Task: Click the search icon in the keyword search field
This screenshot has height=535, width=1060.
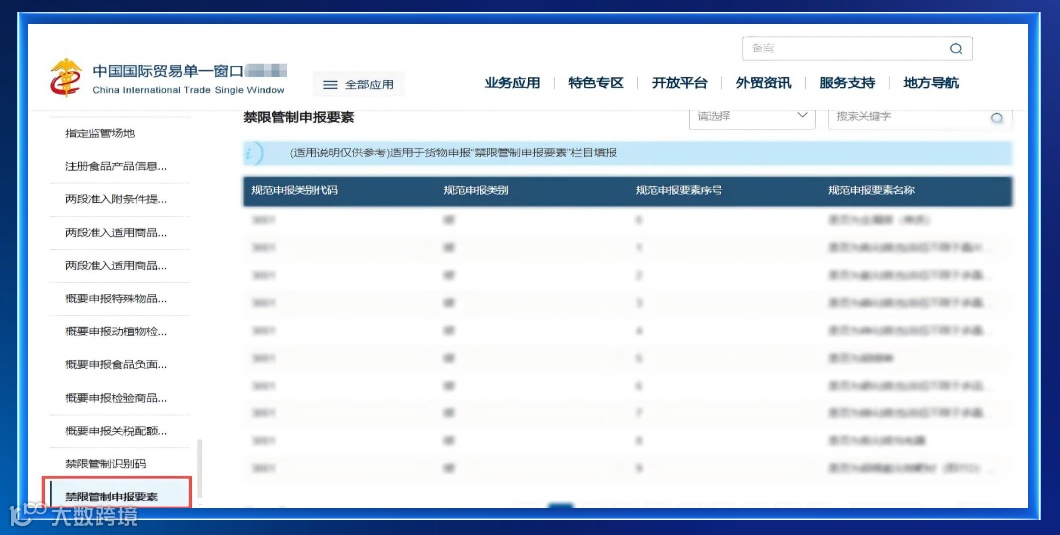Action: (x=996, y=118)
